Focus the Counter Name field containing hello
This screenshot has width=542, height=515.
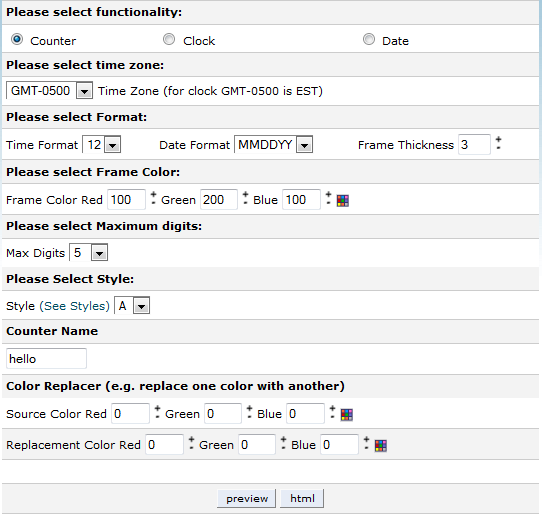click(46, 359)
